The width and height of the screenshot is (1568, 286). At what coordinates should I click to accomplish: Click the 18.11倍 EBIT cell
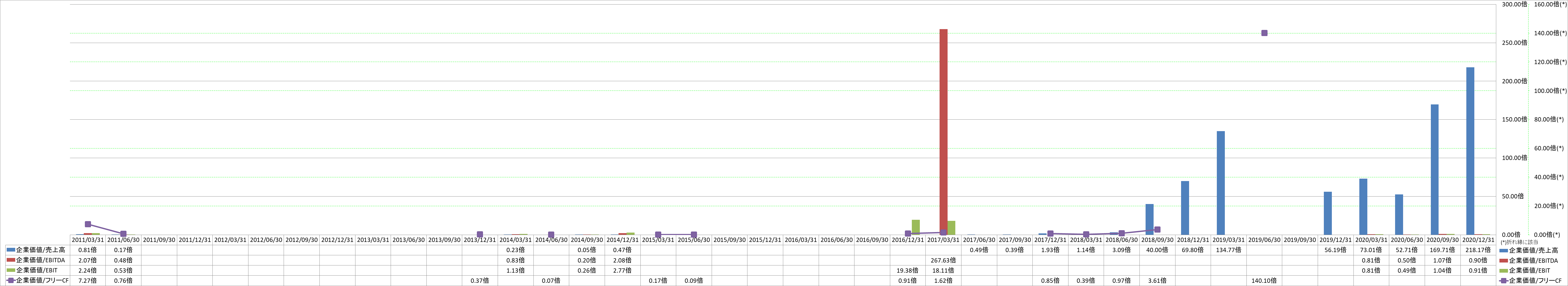tap(944, 270)
